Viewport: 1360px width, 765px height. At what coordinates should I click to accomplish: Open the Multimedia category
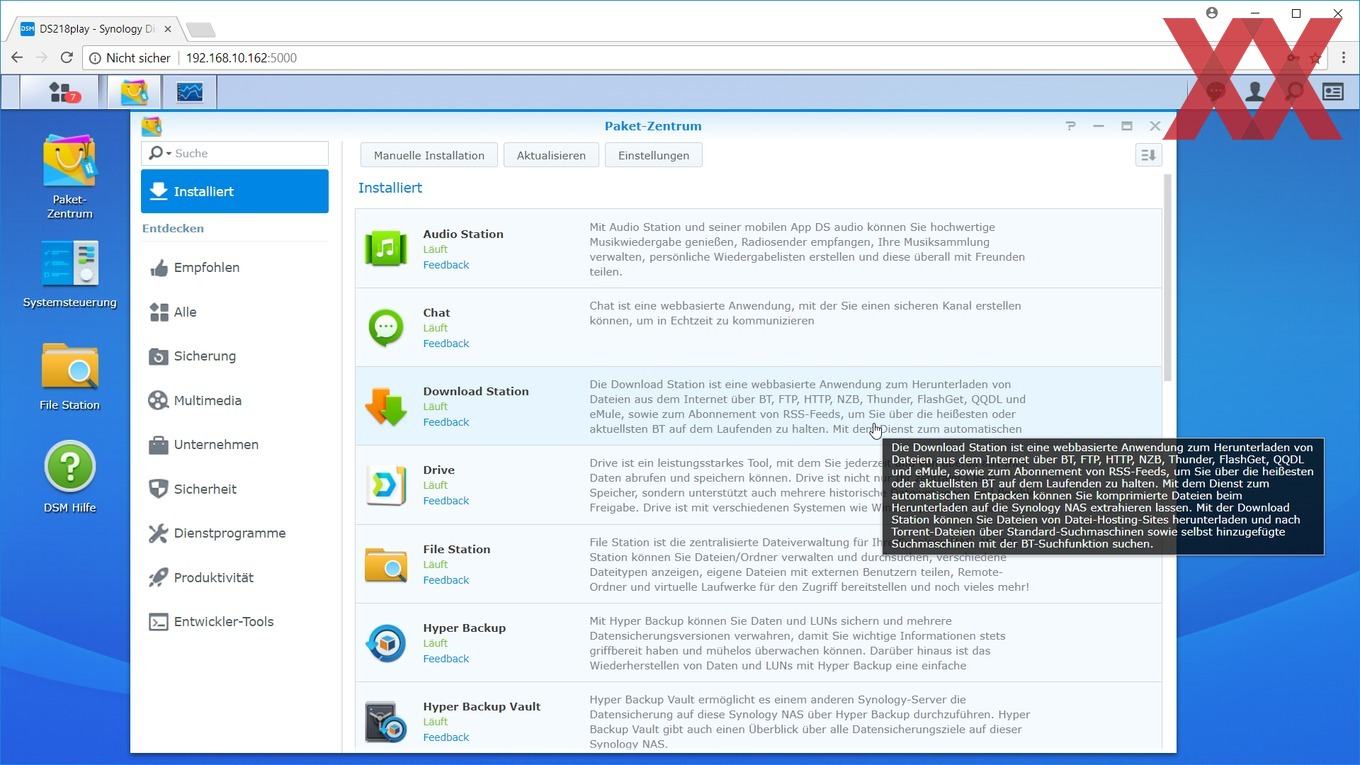(x=234, y=400)
